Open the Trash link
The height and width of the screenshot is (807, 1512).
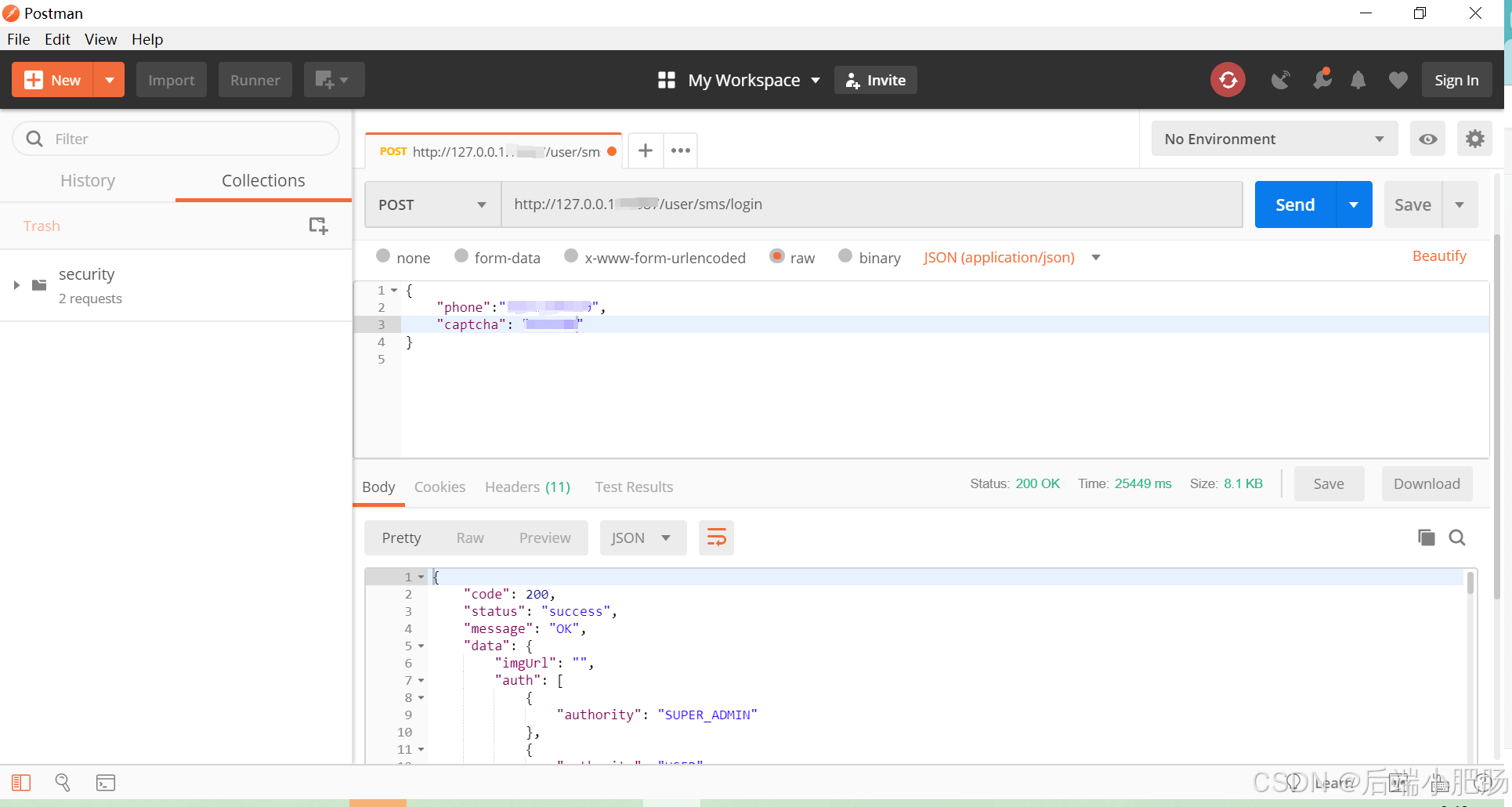[42, 226]
